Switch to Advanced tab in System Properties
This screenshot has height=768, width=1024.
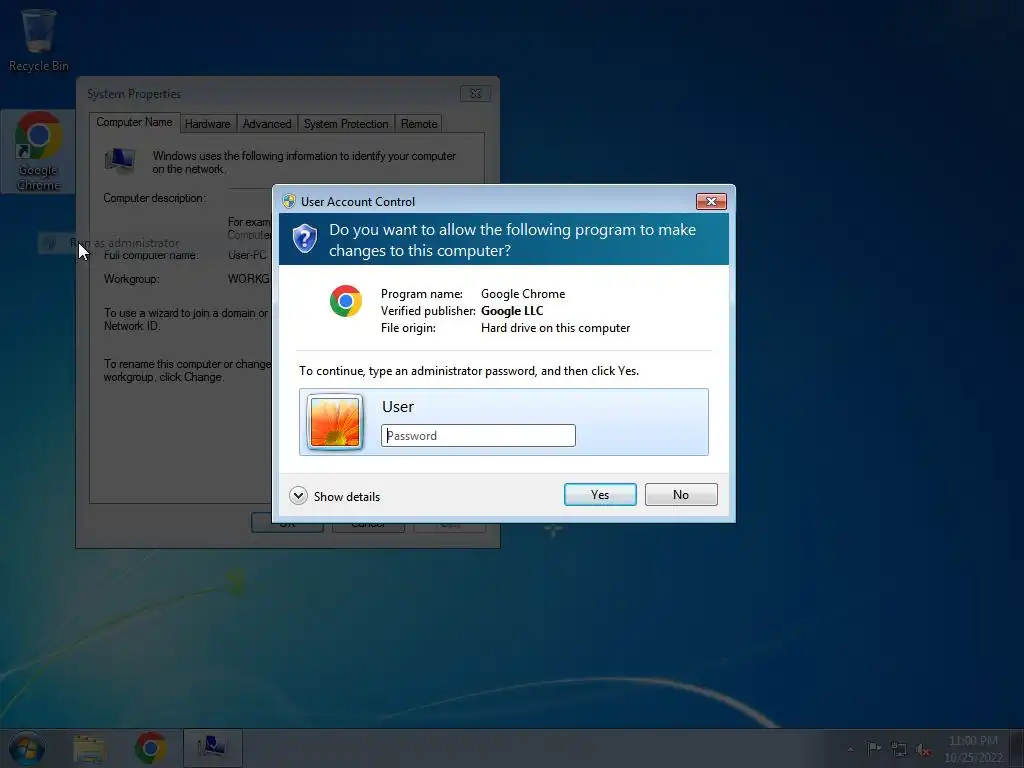266,123
